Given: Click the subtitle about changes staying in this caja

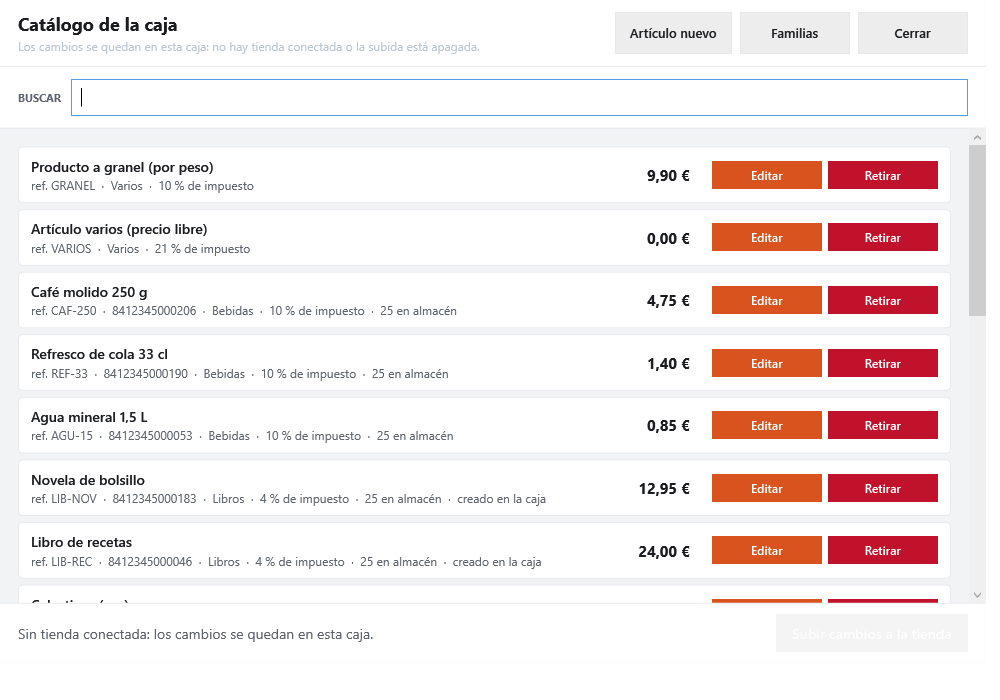Looking at the screenshot, I should [249, 47].
